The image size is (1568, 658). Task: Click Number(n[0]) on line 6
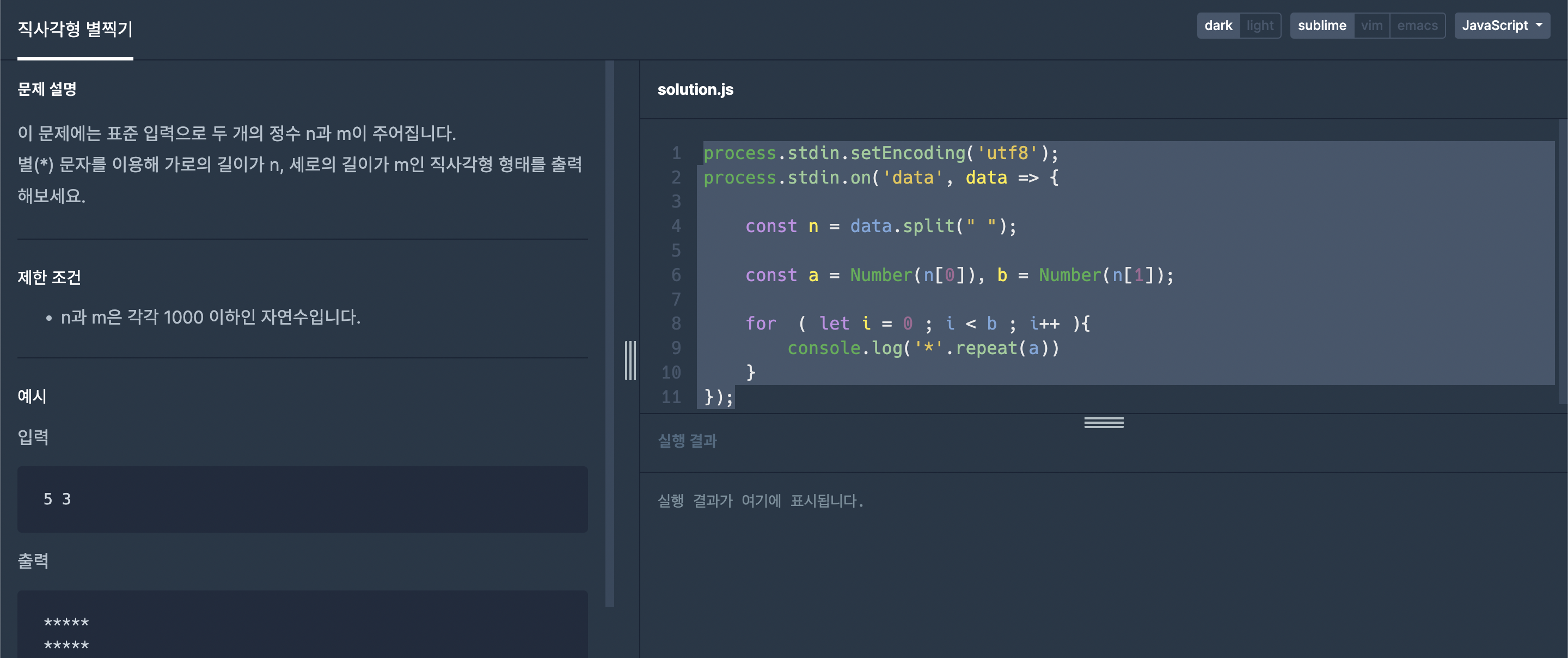point(912,275)
